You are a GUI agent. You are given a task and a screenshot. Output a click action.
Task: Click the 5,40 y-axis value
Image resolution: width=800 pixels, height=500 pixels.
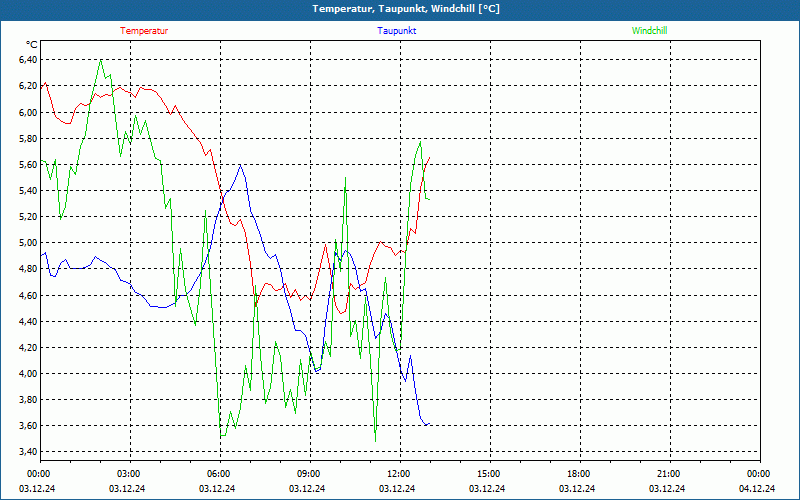[x=28, y=190]
